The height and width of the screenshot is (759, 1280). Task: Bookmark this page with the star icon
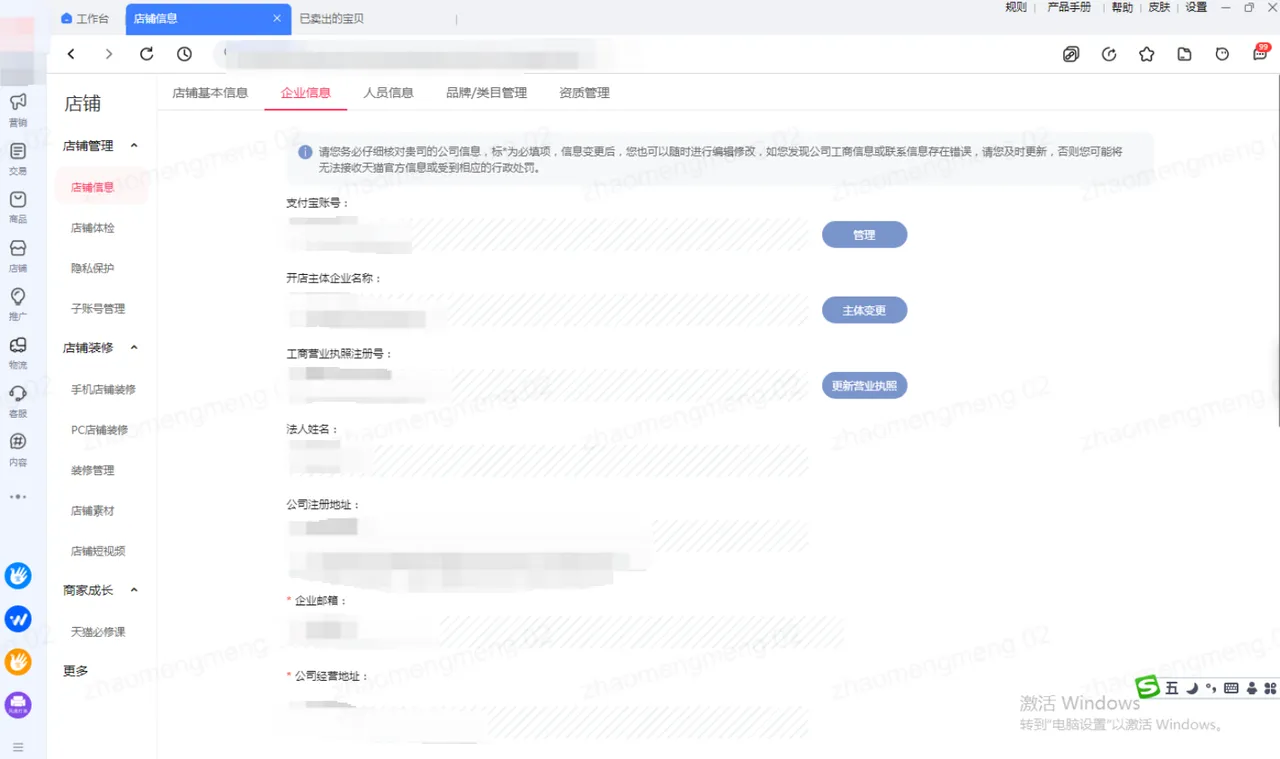pyautogui.click(x=1146, y=54)
